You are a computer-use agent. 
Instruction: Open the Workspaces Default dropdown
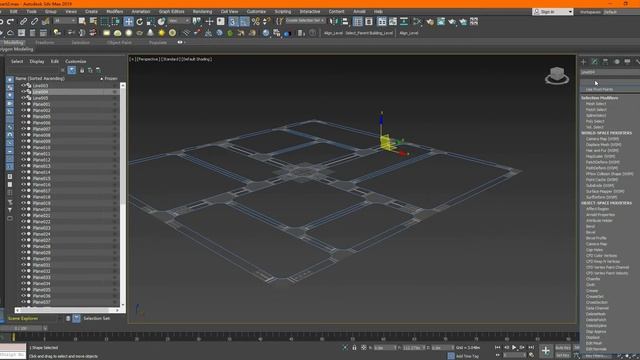pos(620,12)
